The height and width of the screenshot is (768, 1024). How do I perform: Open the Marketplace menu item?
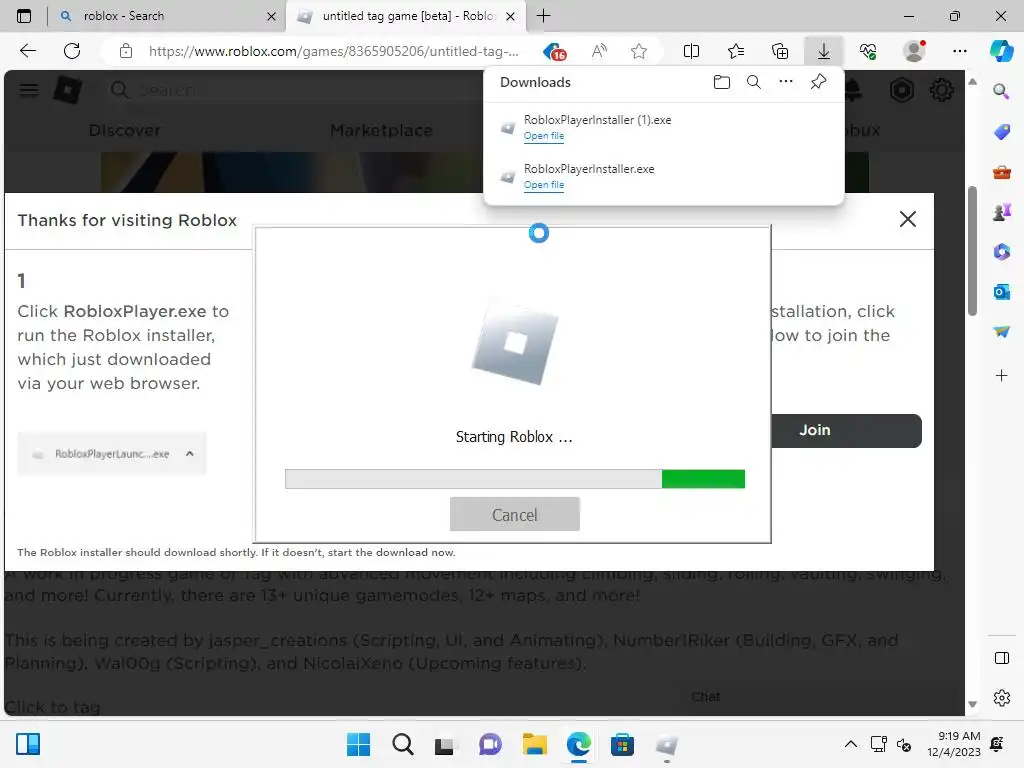381,130
